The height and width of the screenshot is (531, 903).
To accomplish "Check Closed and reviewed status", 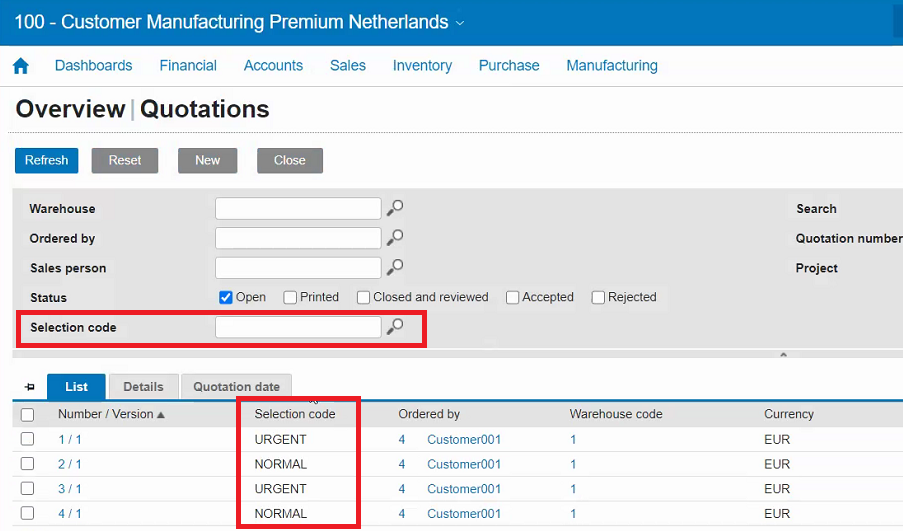I will [x=363, y=297].
